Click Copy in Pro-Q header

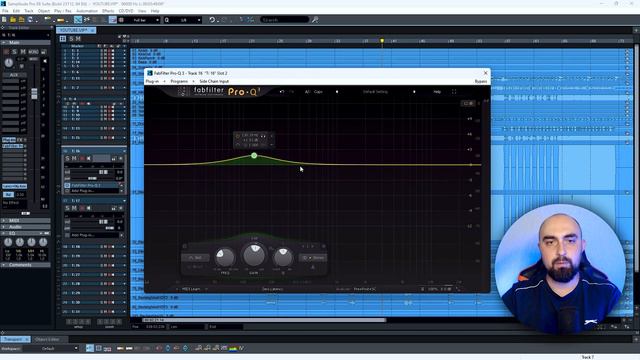[x=318, y=92]
